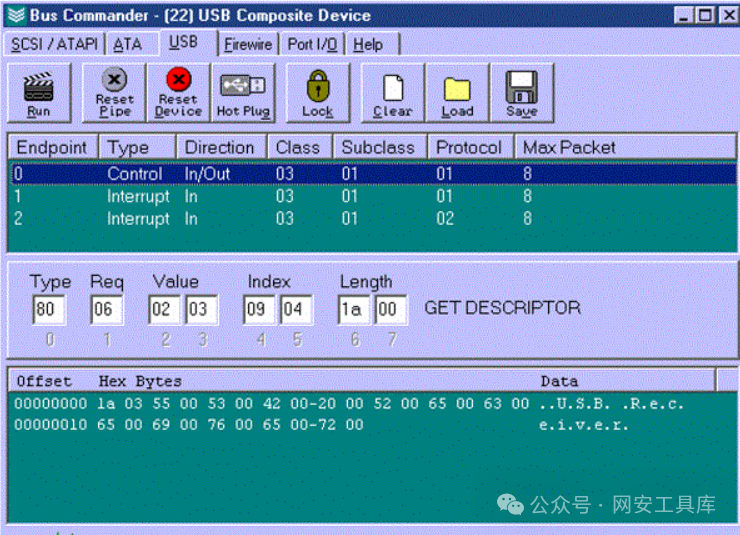Click the Endpoint column header

point(52,147)
